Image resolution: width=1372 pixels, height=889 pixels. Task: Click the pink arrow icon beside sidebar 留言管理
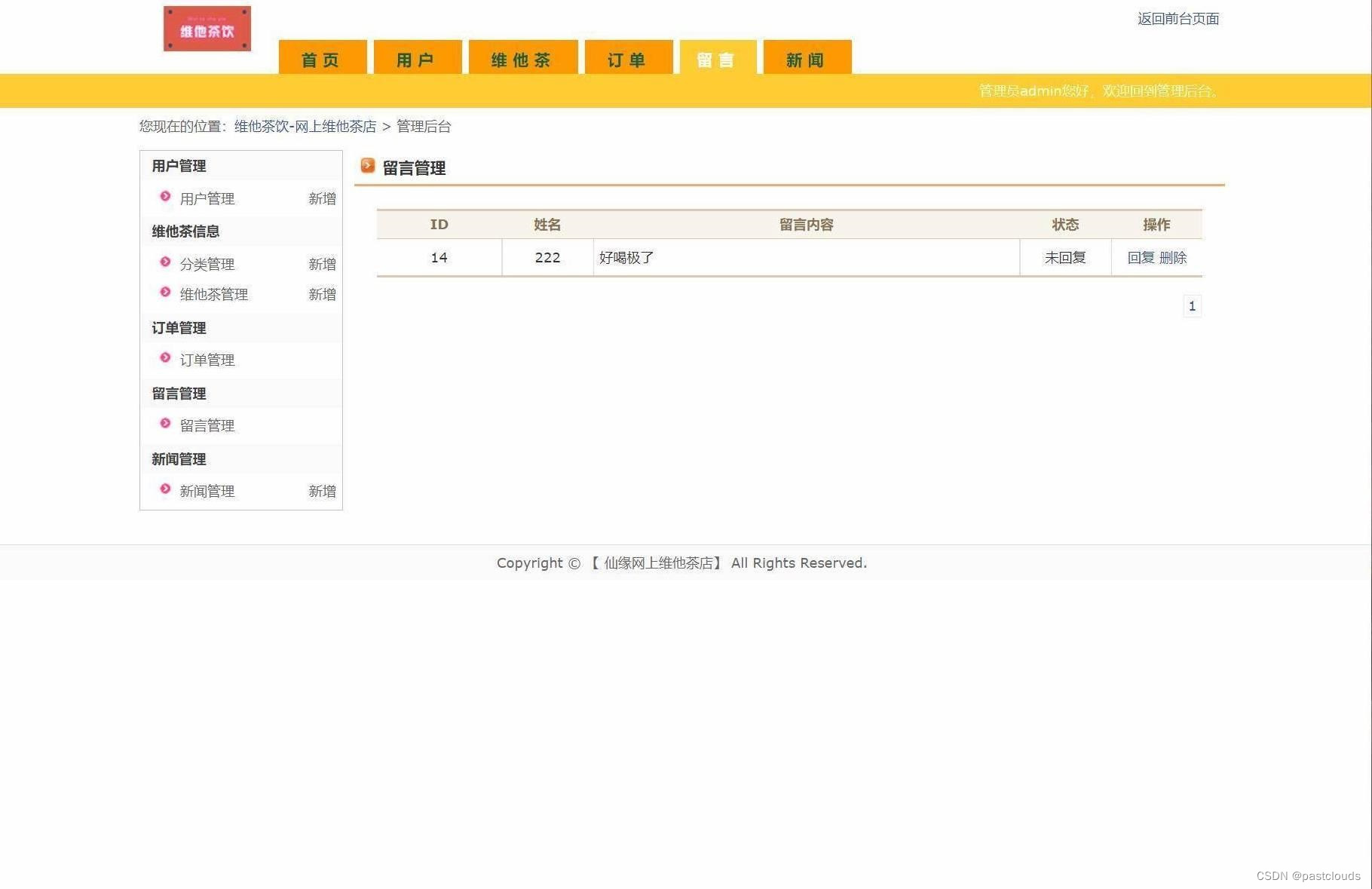pyautogui.click(x=164, y=424)
